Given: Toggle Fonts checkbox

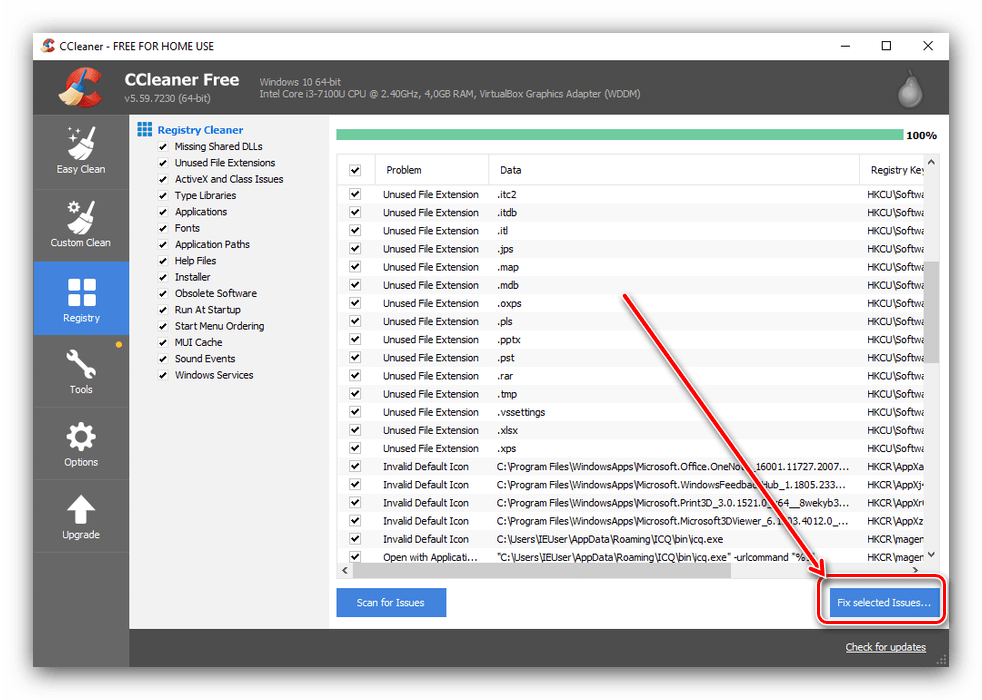Looking at the screenshot, I should pos(163,228).
